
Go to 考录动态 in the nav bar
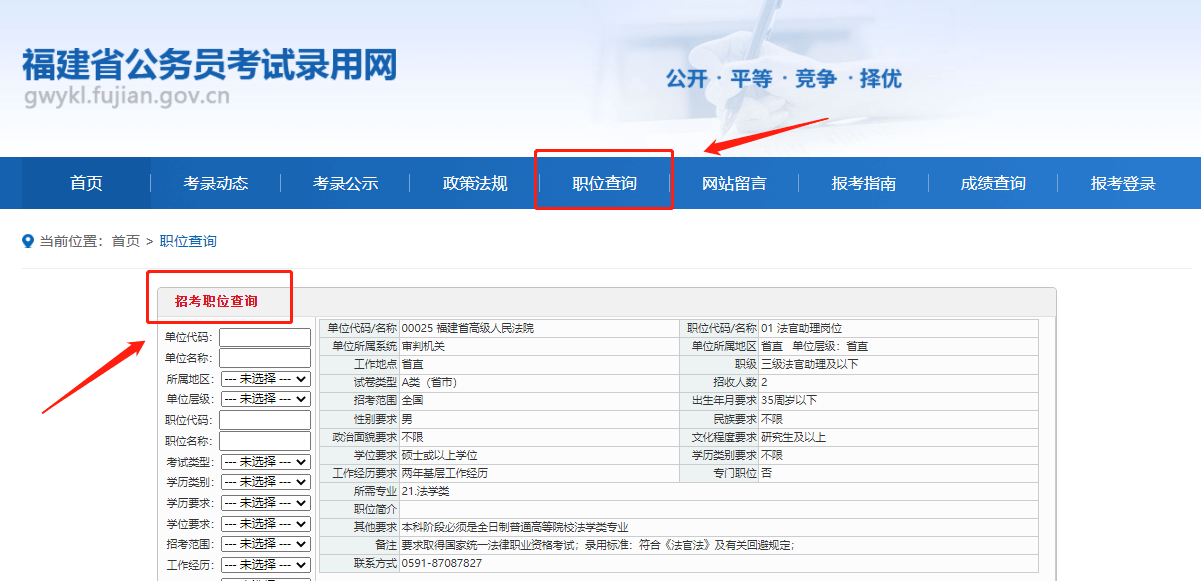(x=216, y=184)
